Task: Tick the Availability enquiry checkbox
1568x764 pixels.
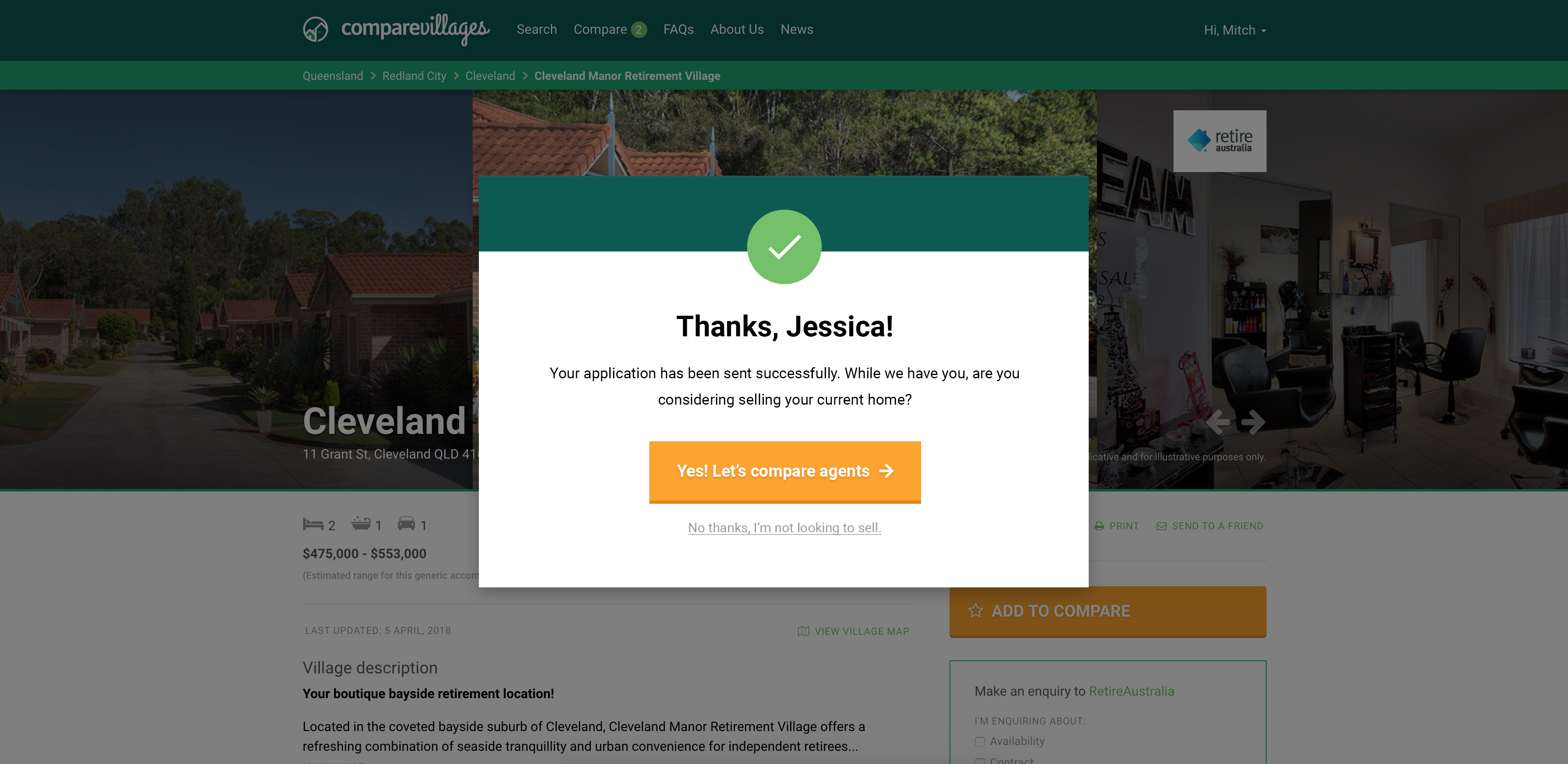Action: click(980, 741)
